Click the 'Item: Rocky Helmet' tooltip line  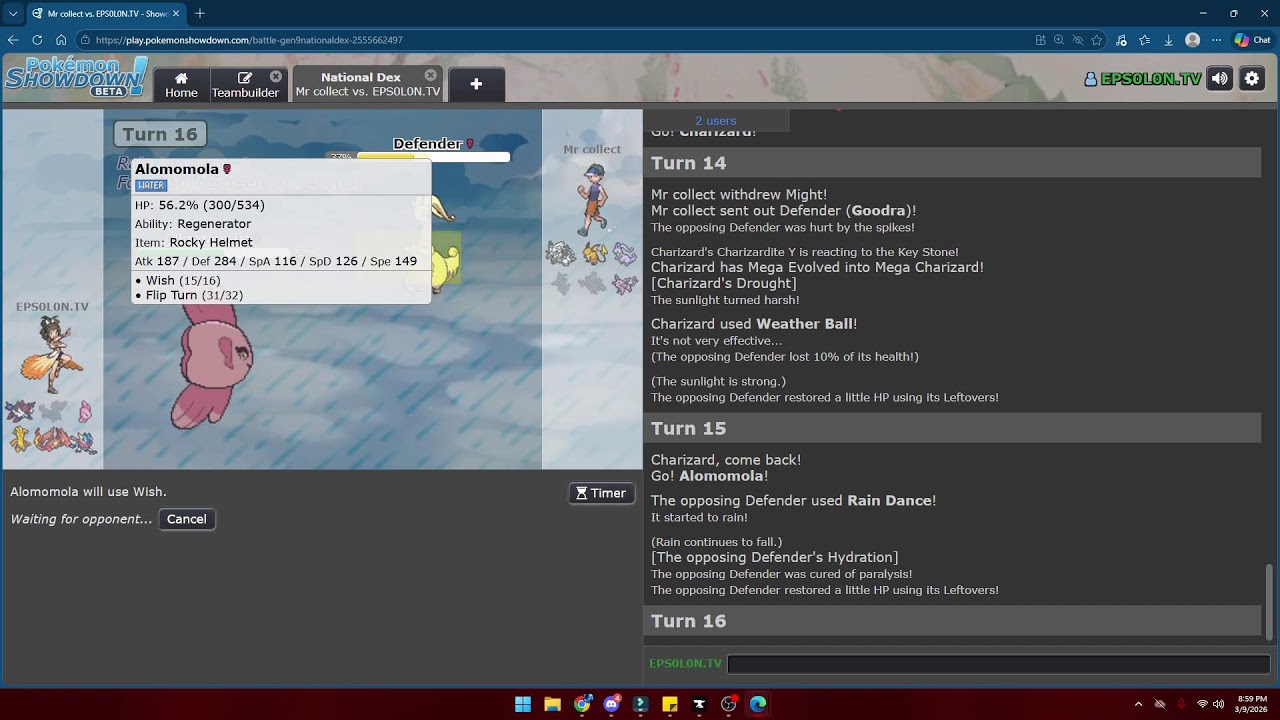coord(194,242)
